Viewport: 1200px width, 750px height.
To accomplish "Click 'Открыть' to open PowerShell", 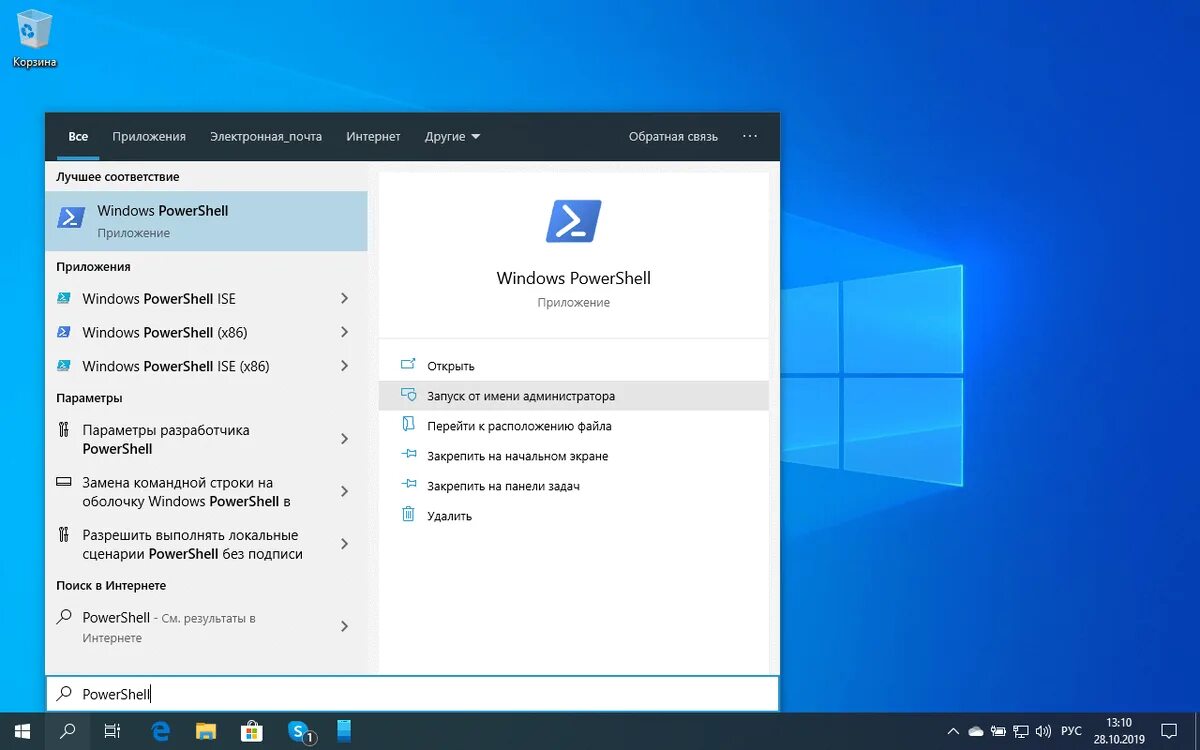I will pos(574,366).
